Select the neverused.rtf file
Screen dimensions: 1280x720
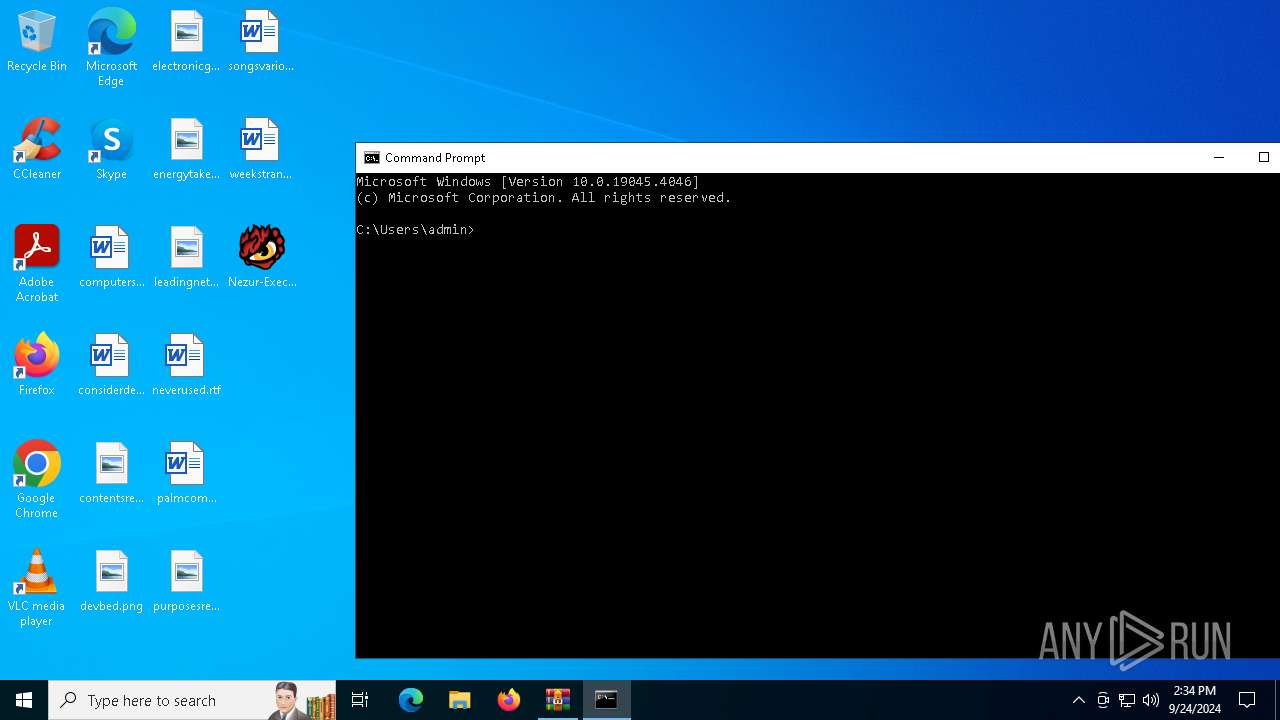click(x=186, y=366)
